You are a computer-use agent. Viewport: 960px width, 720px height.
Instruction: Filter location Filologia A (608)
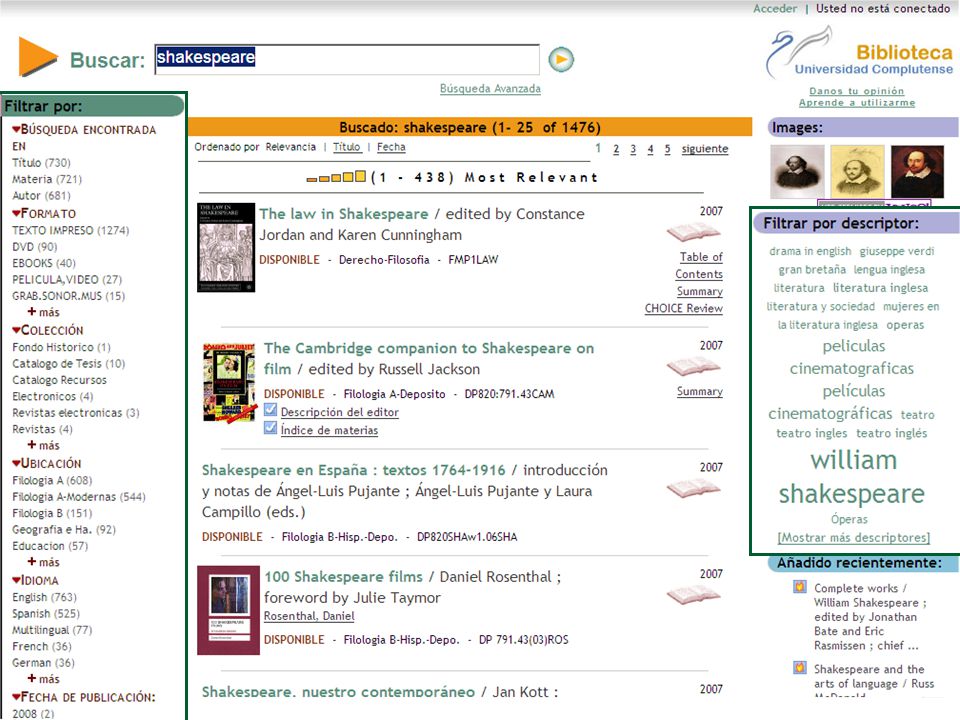click(x=52, y=481)
